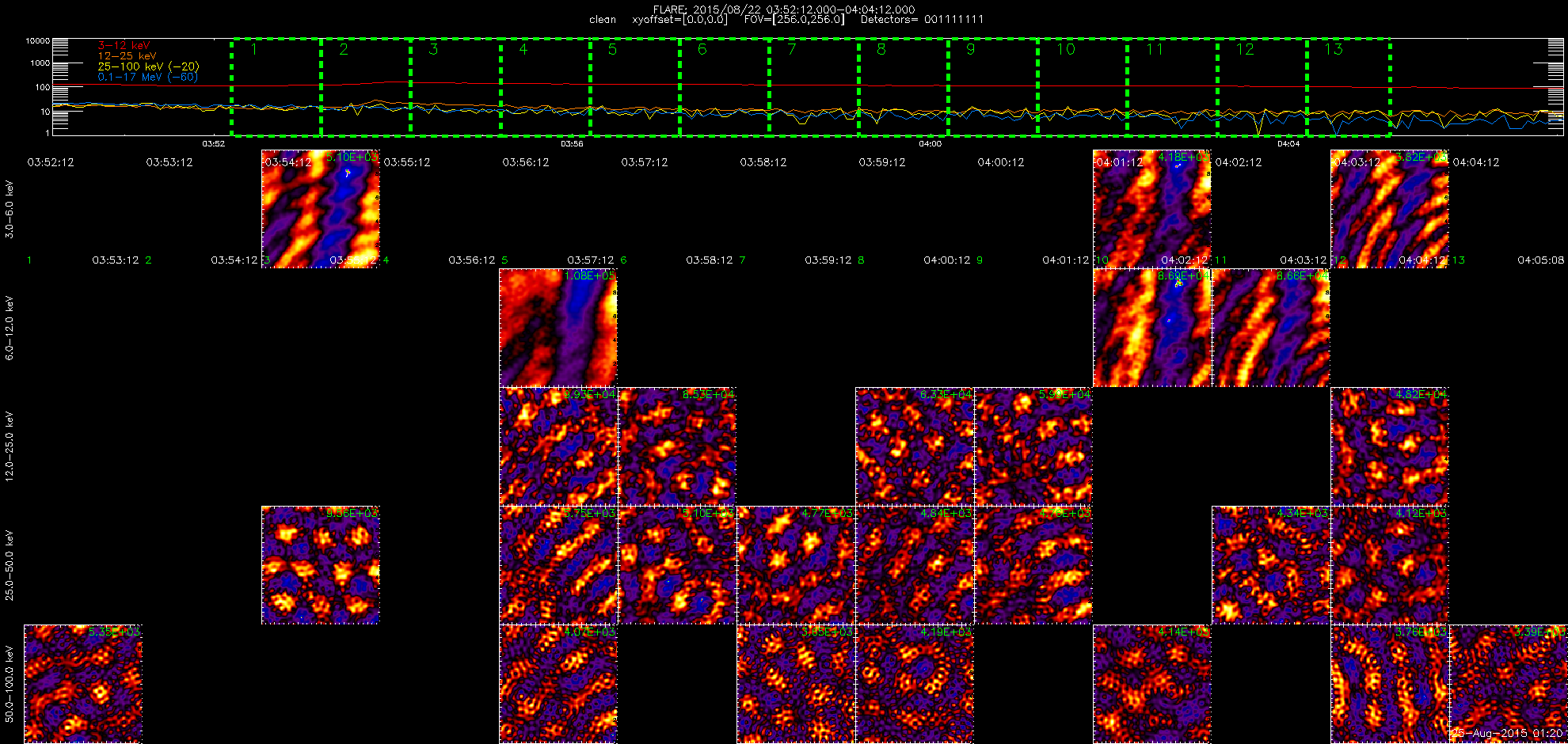Choose the 50.0-100.0 keV image peaking 3.85E+03

click(796, 684)
